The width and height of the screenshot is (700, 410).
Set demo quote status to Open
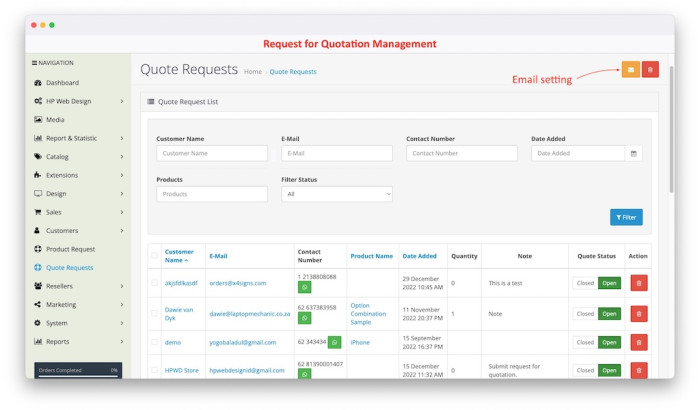[609, 343]
